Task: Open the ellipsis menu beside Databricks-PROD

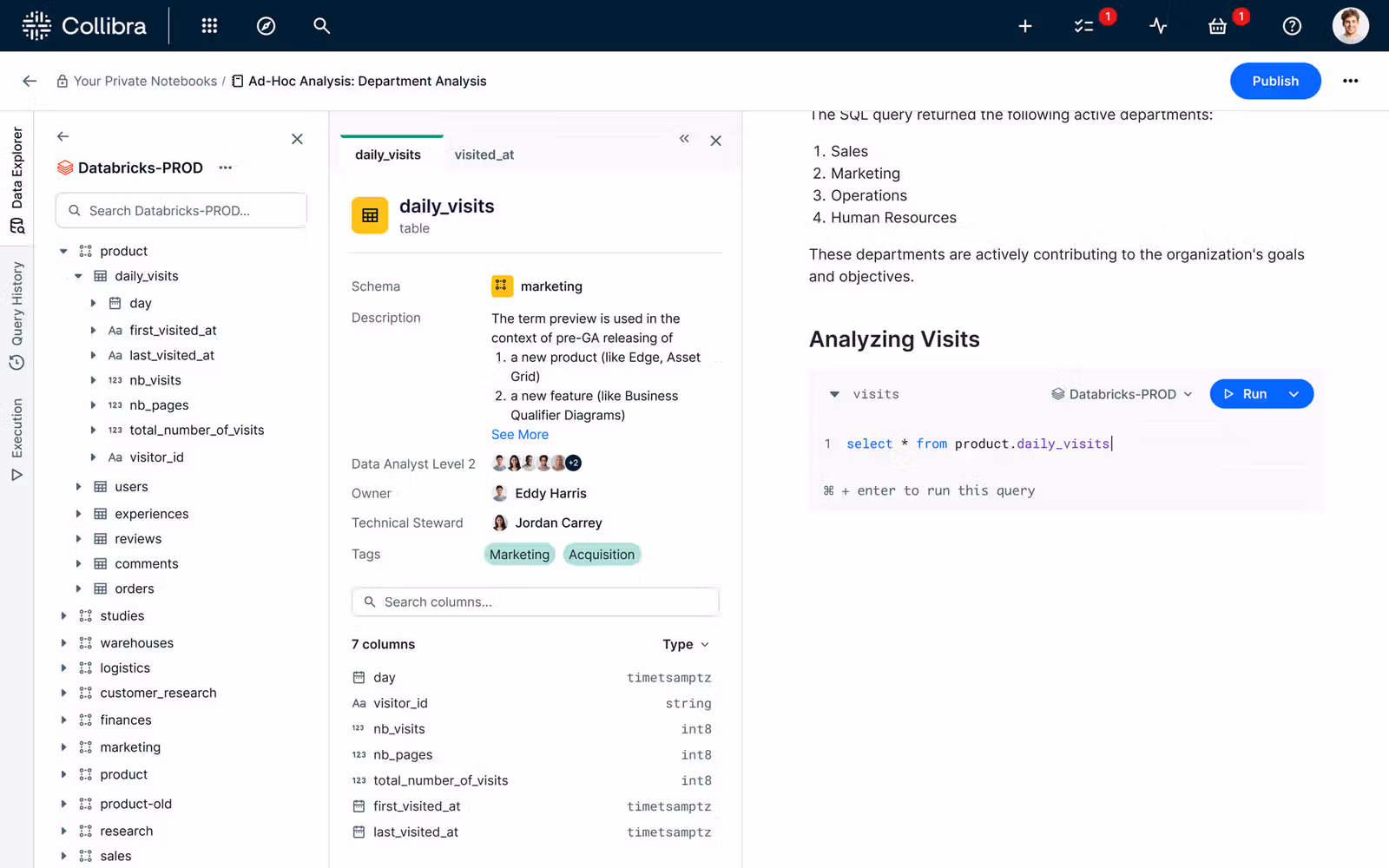Action: 225,168
